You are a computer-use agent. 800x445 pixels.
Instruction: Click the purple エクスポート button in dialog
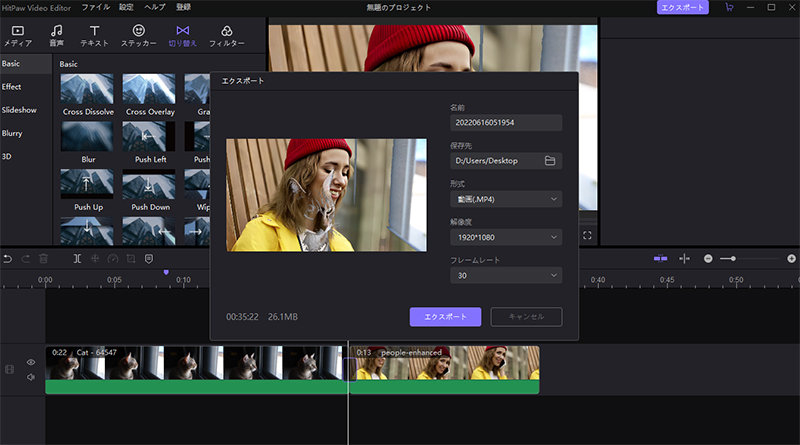pos(445,316)
